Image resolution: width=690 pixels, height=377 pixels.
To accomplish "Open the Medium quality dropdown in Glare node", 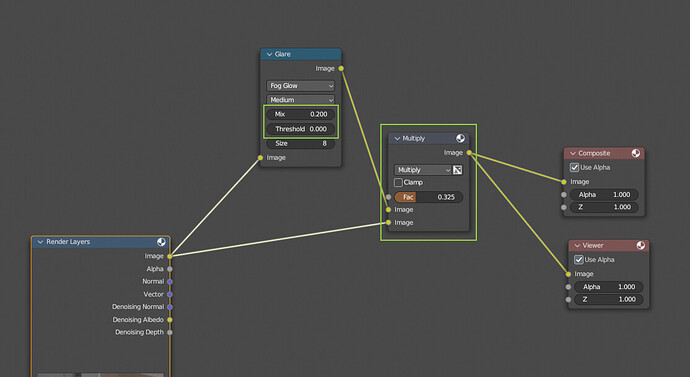I will click(x=301, y=100).
